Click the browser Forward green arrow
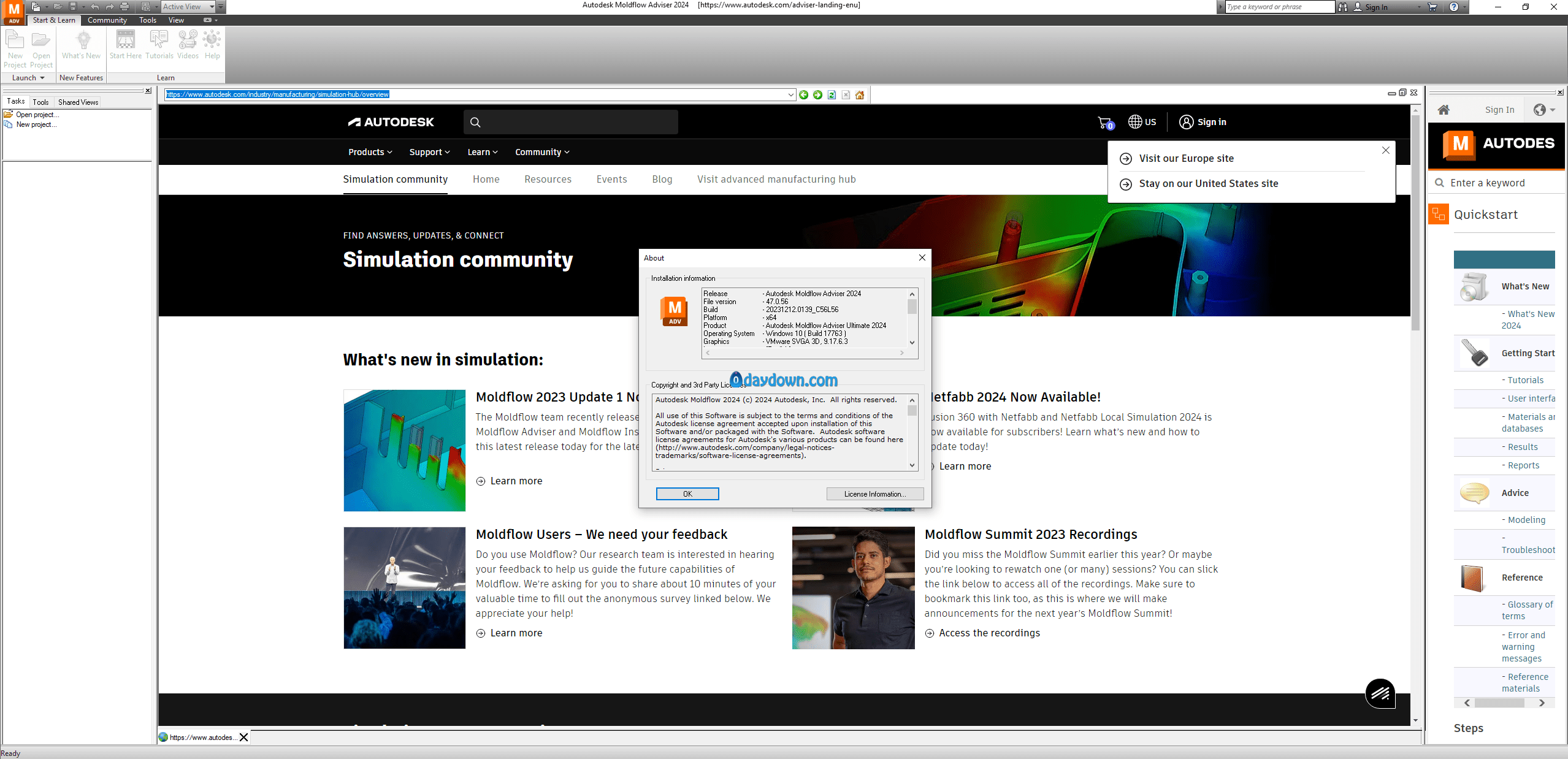Image resolution: width=1568 pixels, height=759 pixels. pos(817,94)
